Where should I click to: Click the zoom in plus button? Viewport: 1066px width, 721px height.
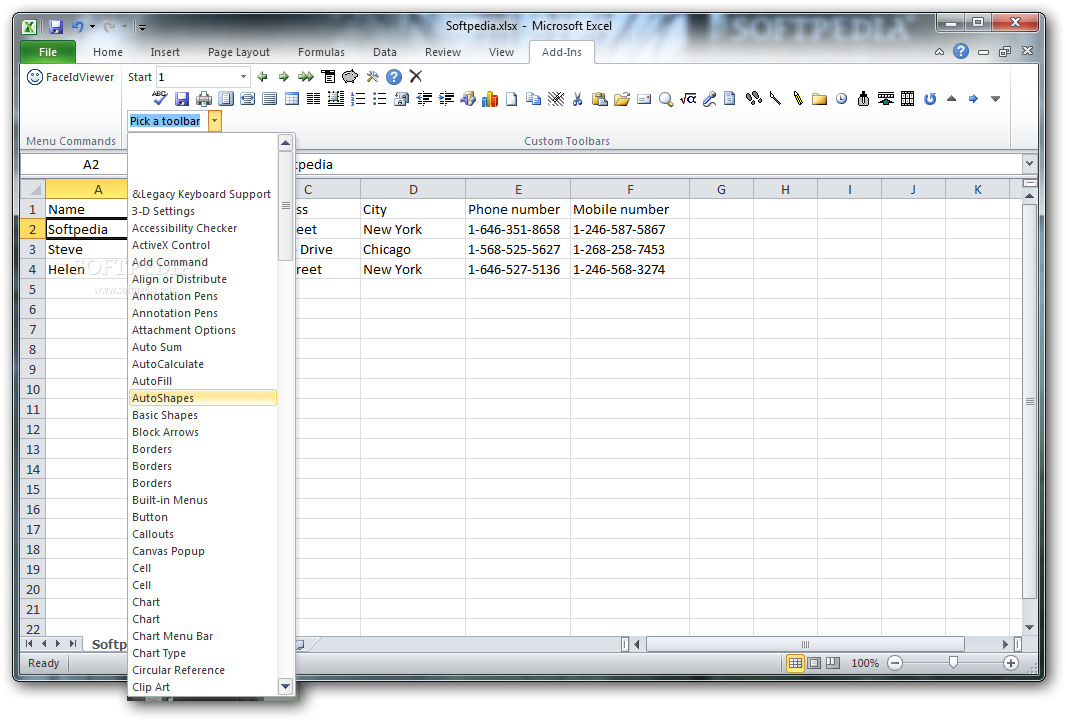[x=1011, y=663]
